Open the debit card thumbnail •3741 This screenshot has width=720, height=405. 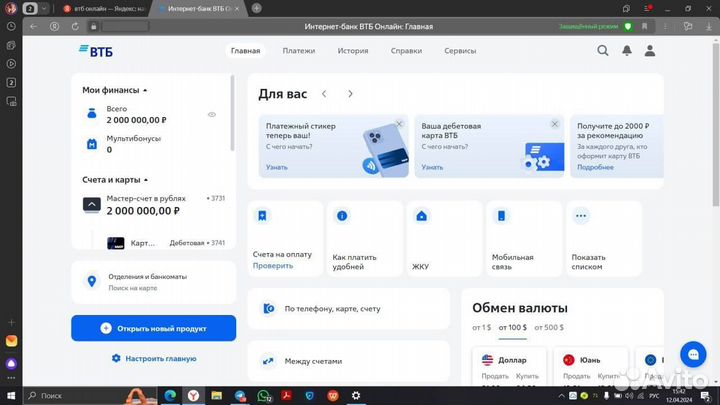(x=116, y=243)
